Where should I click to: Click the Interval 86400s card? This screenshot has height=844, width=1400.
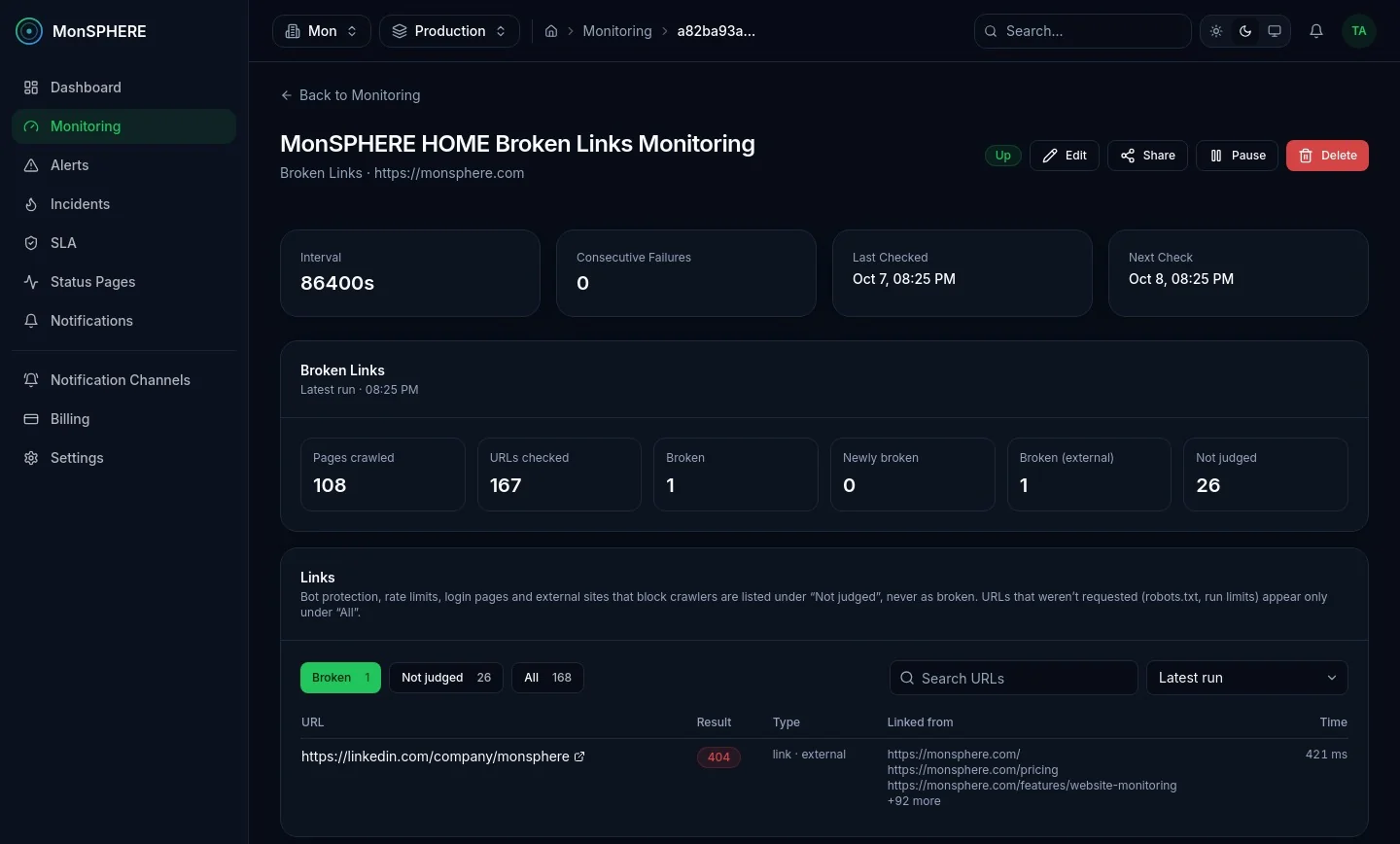point(410,273)
